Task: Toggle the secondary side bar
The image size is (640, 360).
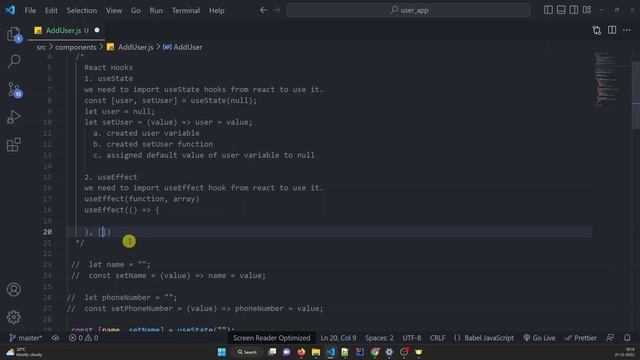Action: [573, 10]
